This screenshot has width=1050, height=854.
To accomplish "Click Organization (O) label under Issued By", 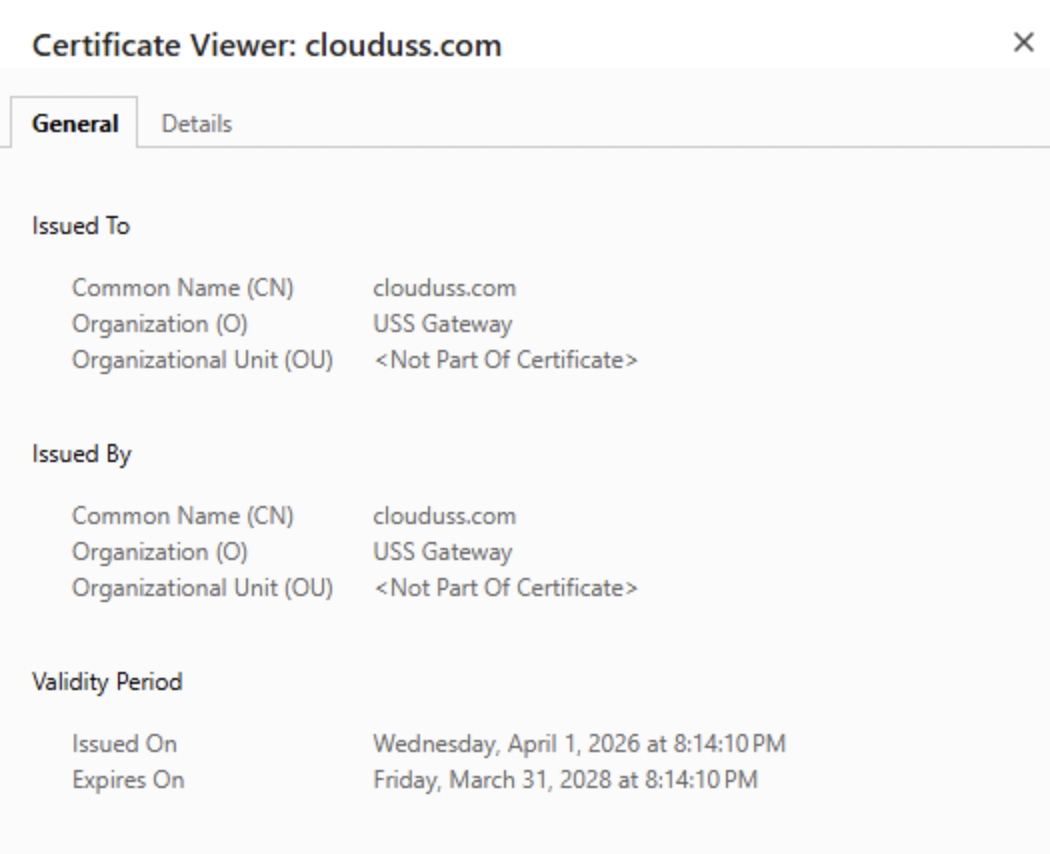I will tap(160, 552).
